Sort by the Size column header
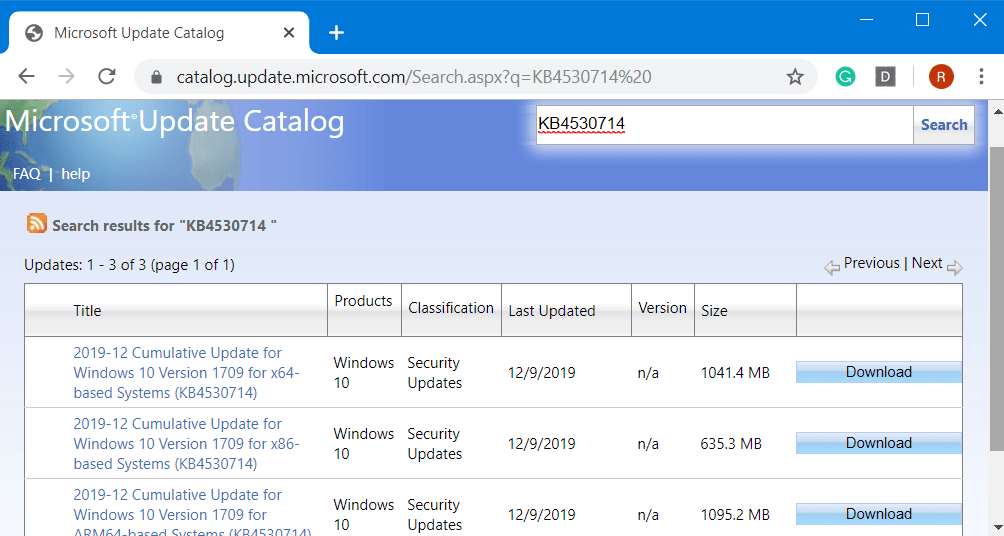Screen dimensions: 1004x536 (714, 311)
